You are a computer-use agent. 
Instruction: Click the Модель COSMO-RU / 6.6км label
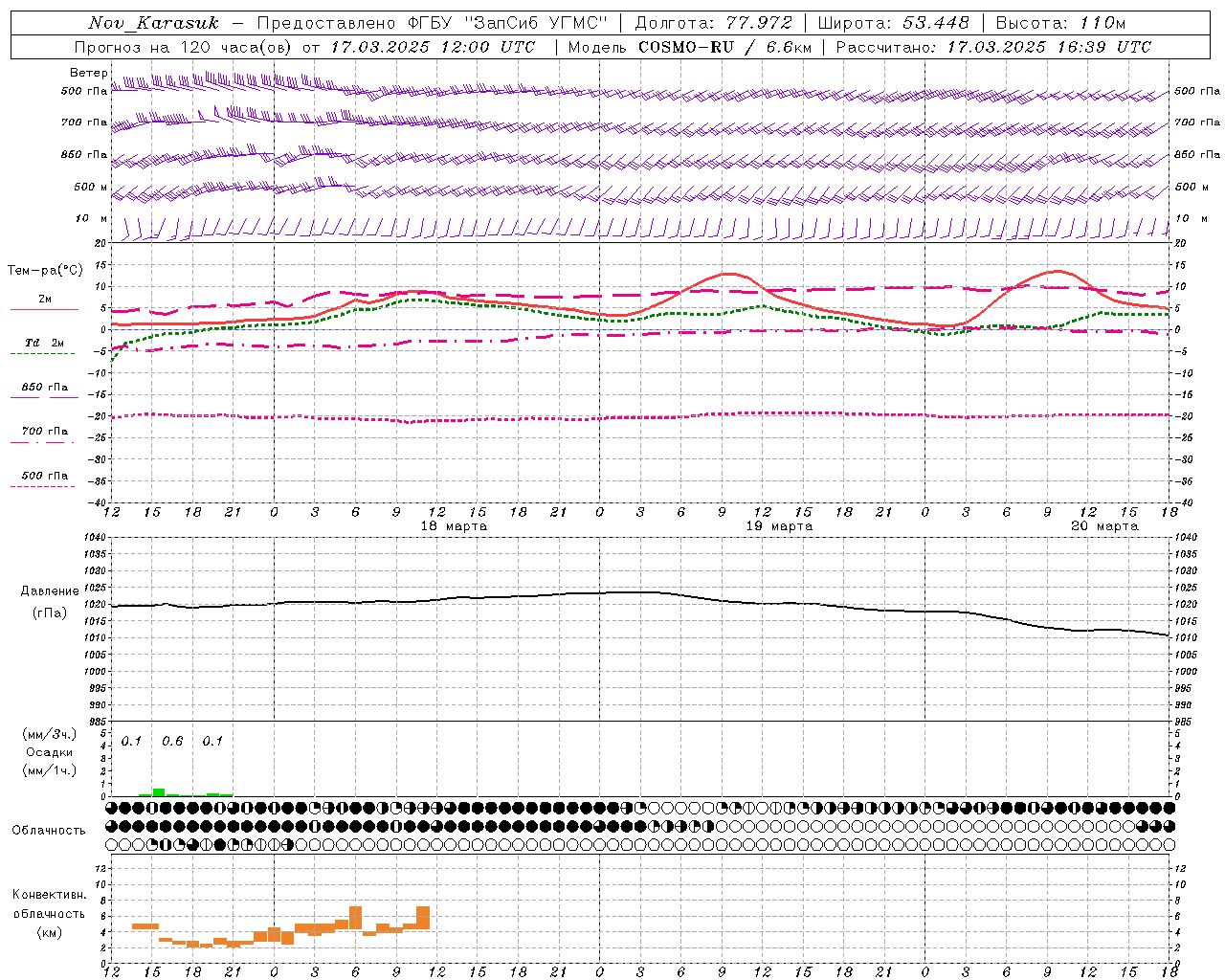(690, 47)
